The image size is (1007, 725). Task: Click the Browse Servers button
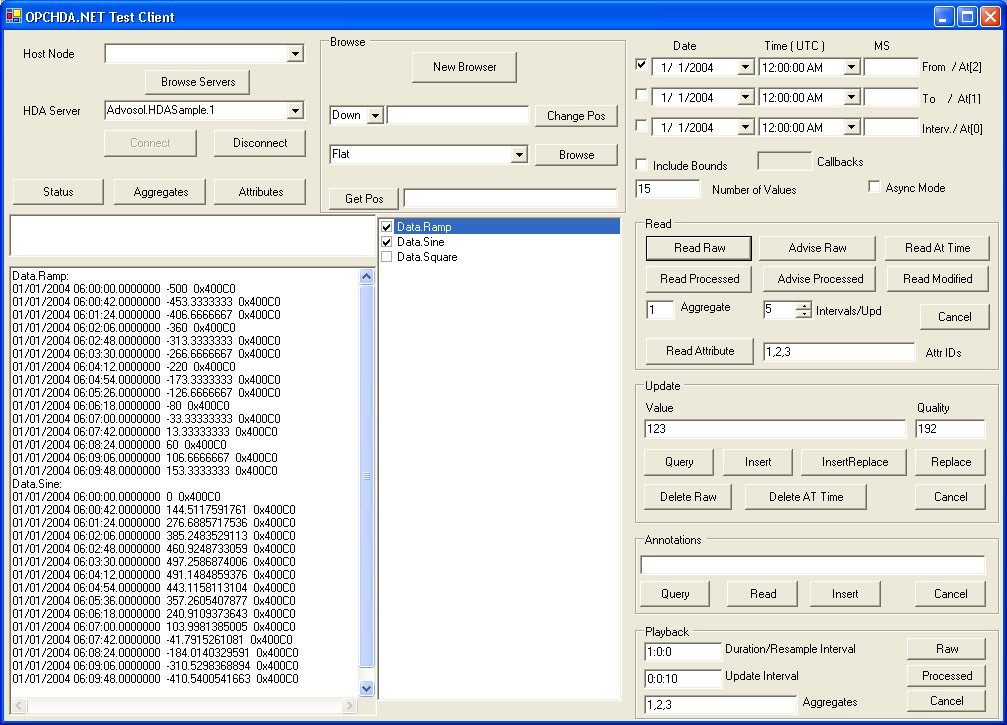point(197,81)
